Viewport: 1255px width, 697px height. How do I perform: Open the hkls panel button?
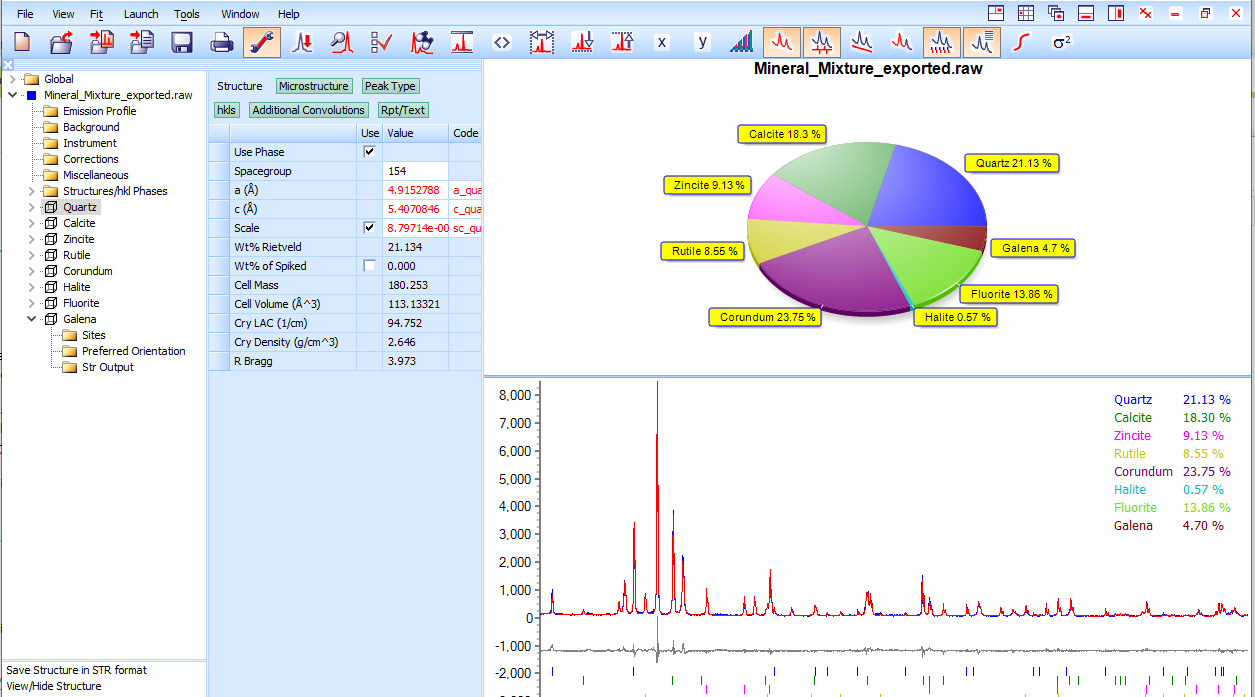pyautogui.click(x=226, y=109)
